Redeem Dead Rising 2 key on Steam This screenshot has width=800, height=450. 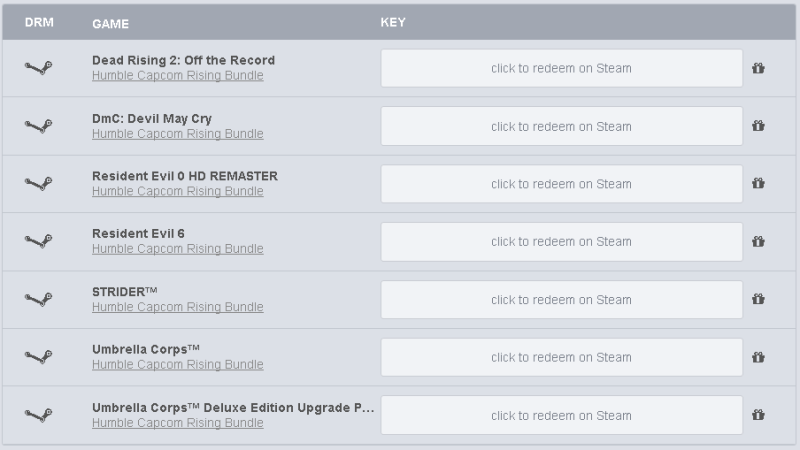pyautogui.click(x=561, y=68)
